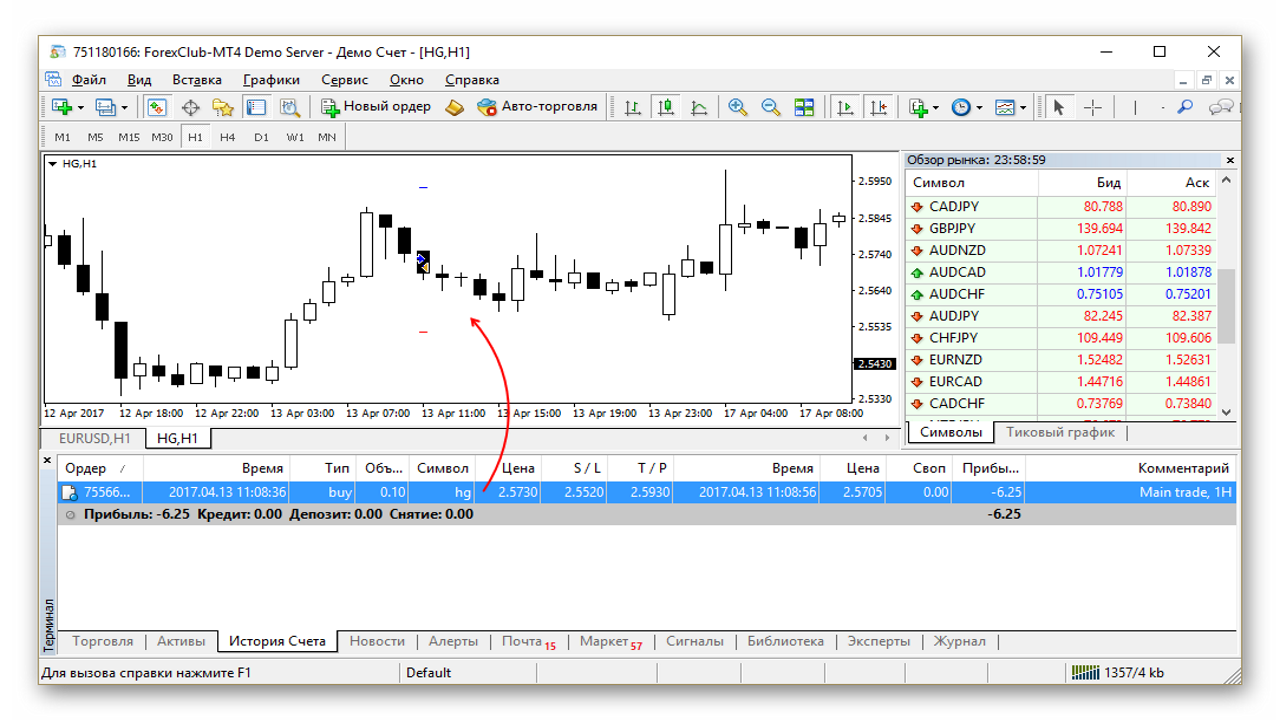Open the tile windows grid icon
Image resolution: width=1280 pixels, height=720 pixels.
(x=804, y=107)
